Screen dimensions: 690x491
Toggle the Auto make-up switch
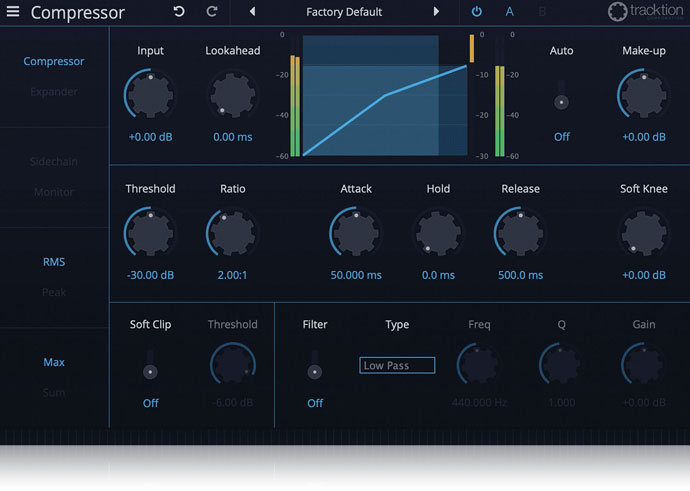point(561,100)
